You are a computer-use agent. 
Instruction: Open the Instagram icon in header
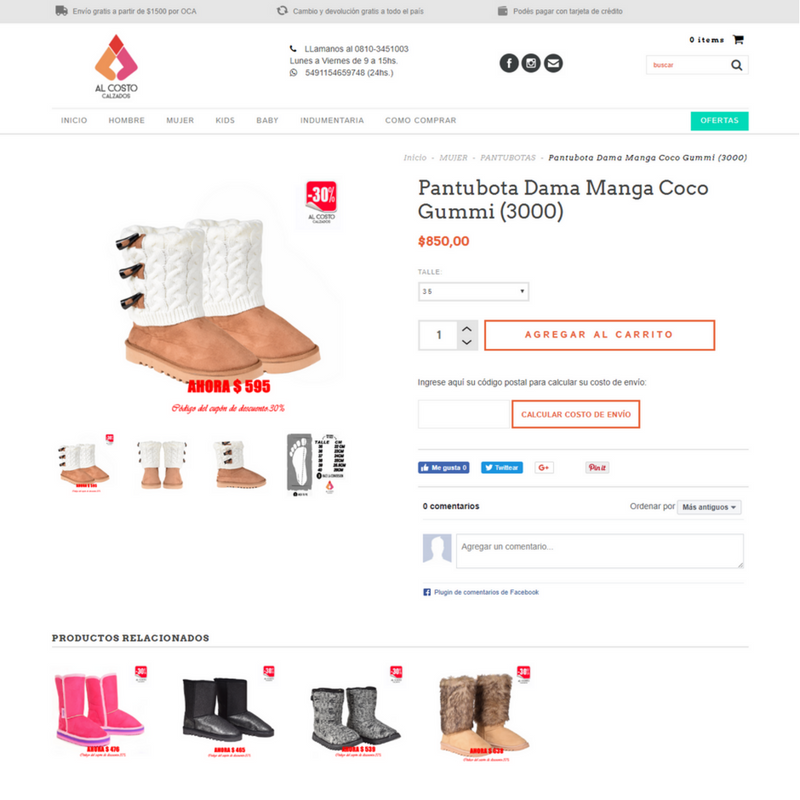(531, 63)
